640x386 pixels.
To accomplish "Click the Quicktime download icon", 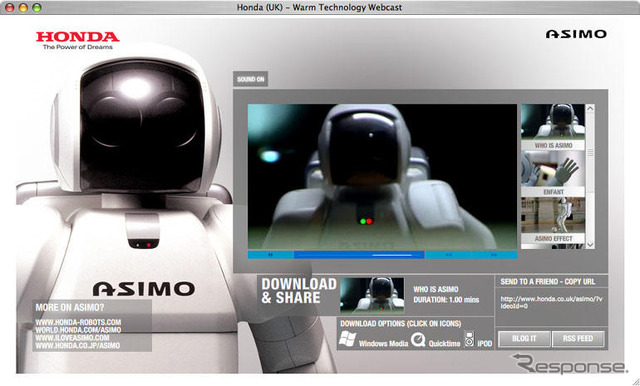I will coord(418,339).
